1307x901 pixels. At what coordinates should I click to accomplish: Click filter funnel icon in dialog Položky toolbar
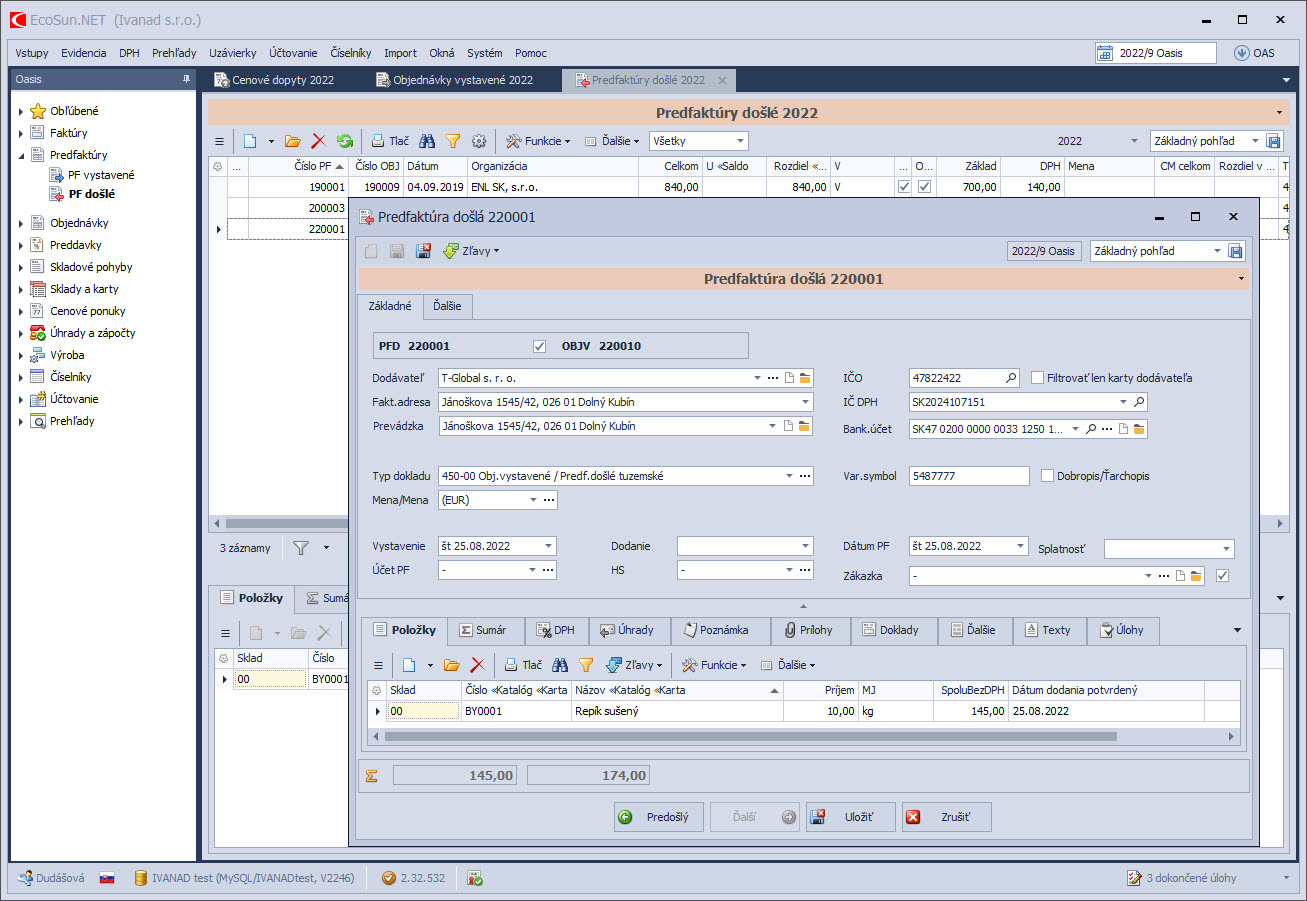[x=586, y=665]
